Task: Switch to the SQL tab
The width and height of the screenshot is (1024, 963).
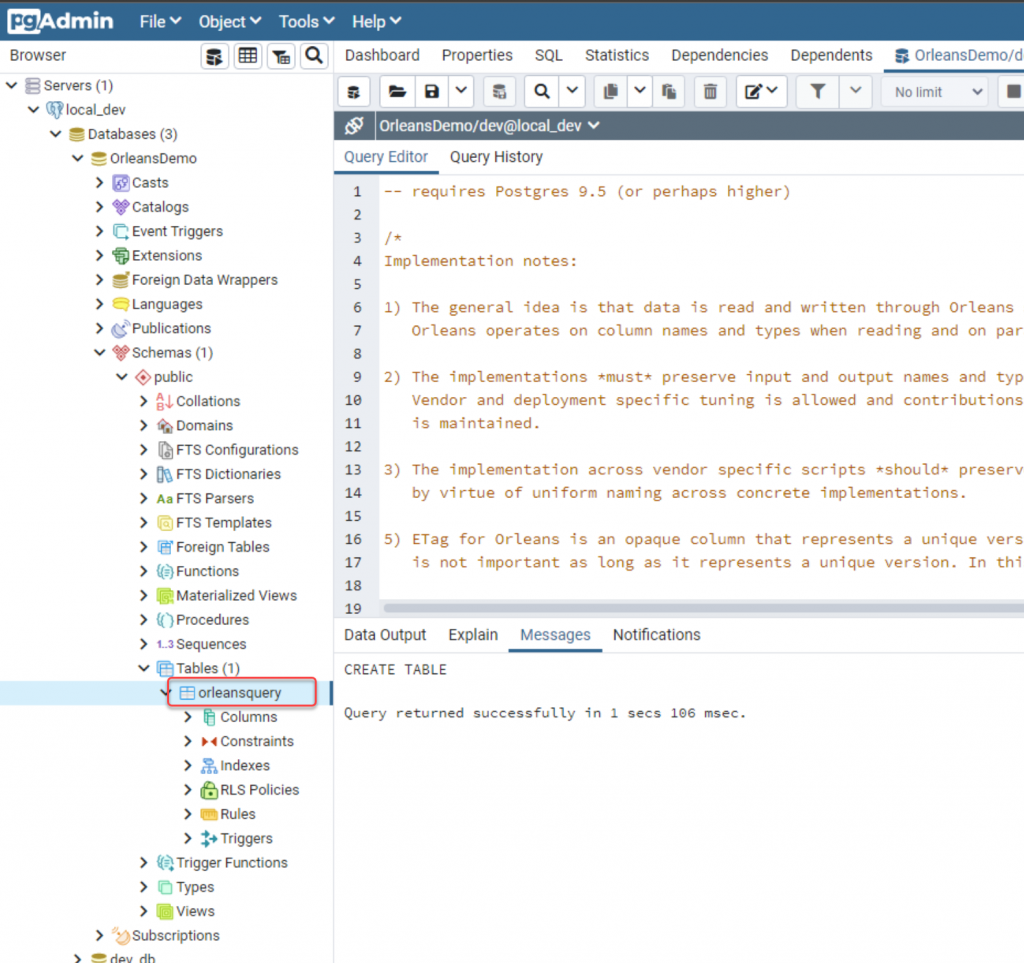Action: pos(549,55)
